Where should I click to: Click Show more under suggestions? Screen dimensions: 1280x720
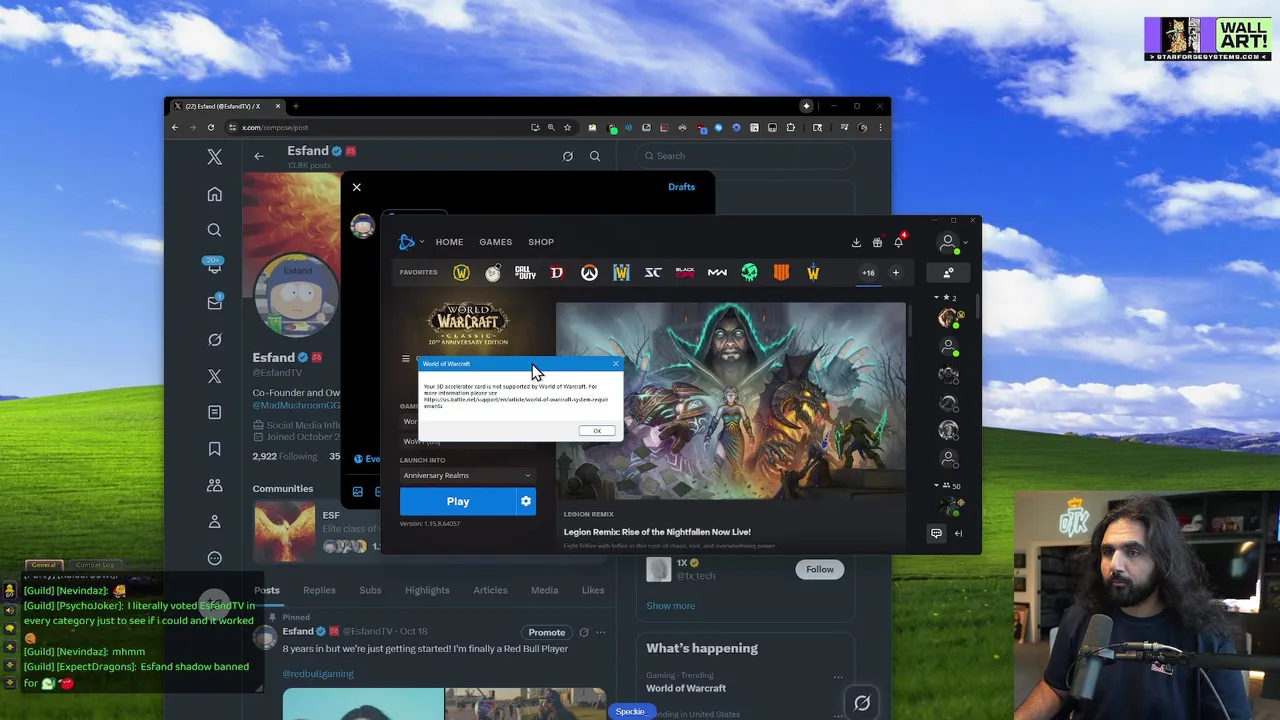point(670,606)
